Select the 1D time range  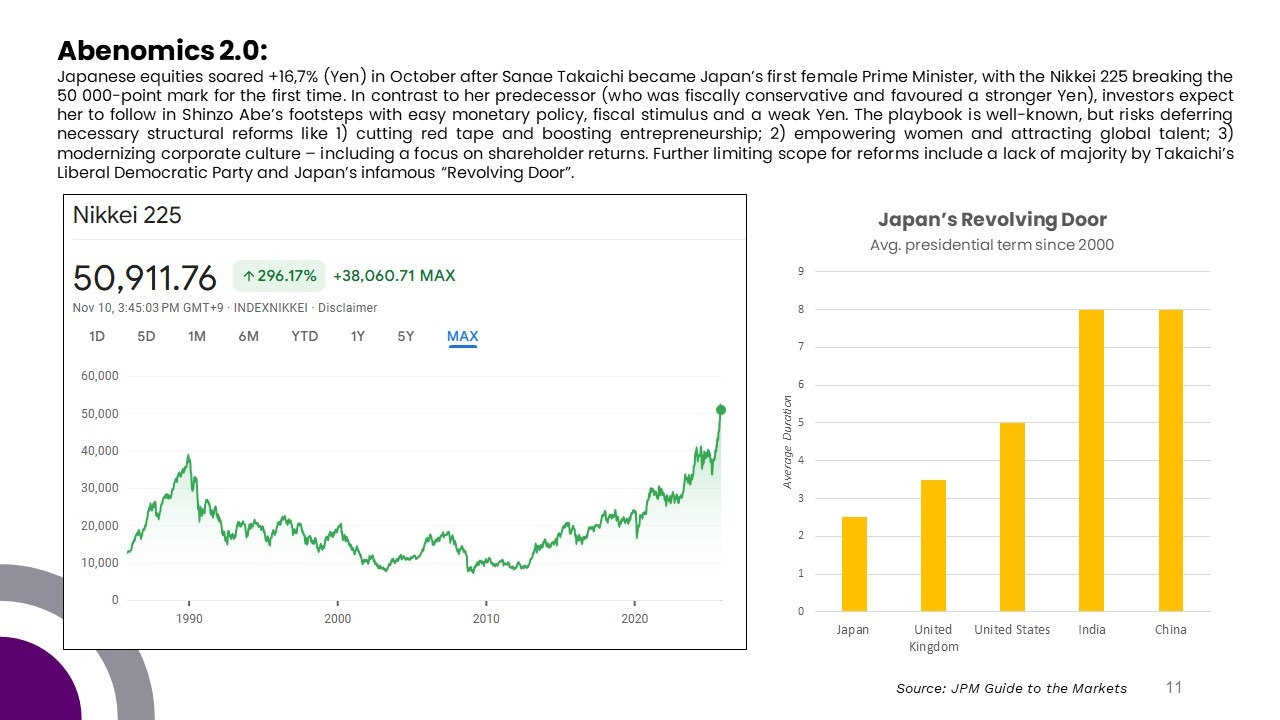coord(97,336)
